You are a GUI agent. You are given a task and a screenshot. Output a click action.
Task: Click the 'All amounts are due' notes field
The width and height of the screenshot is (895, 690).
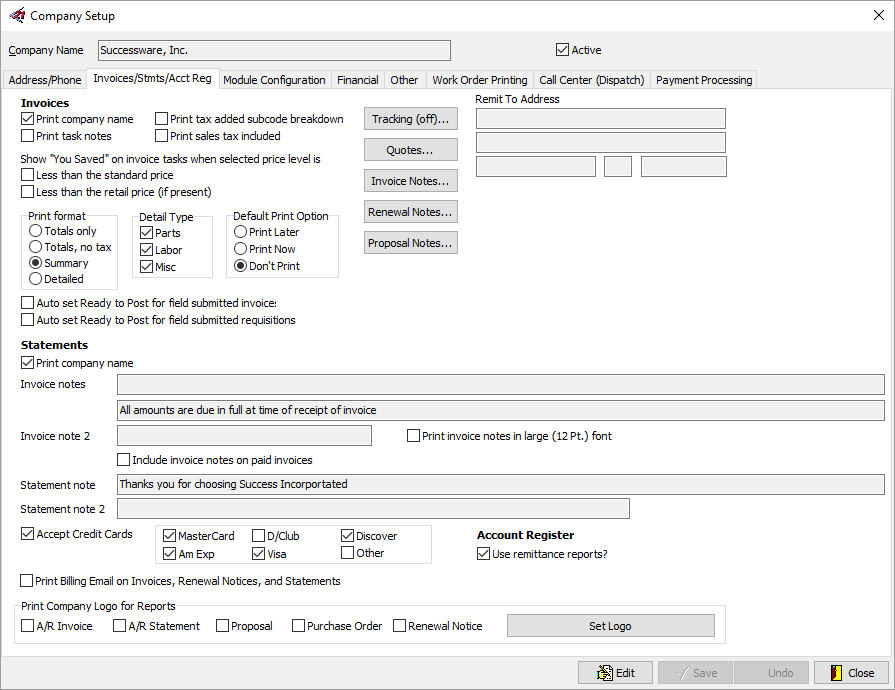point(501,410)
